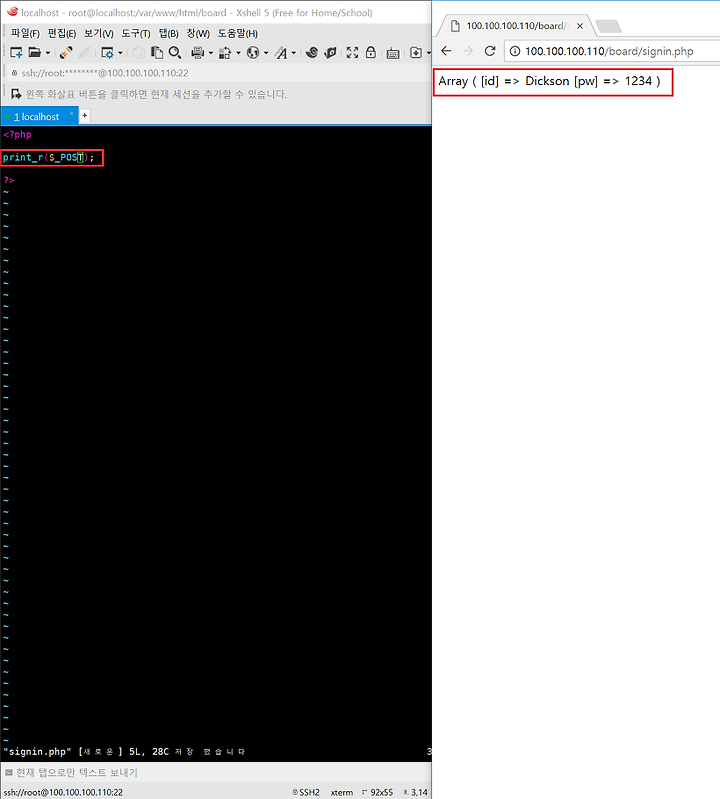Image resolution: width=720 pixels, height=799 pixels.
Task: Click the print_r($_POST); code line
Action: click(x=48, y=157)
